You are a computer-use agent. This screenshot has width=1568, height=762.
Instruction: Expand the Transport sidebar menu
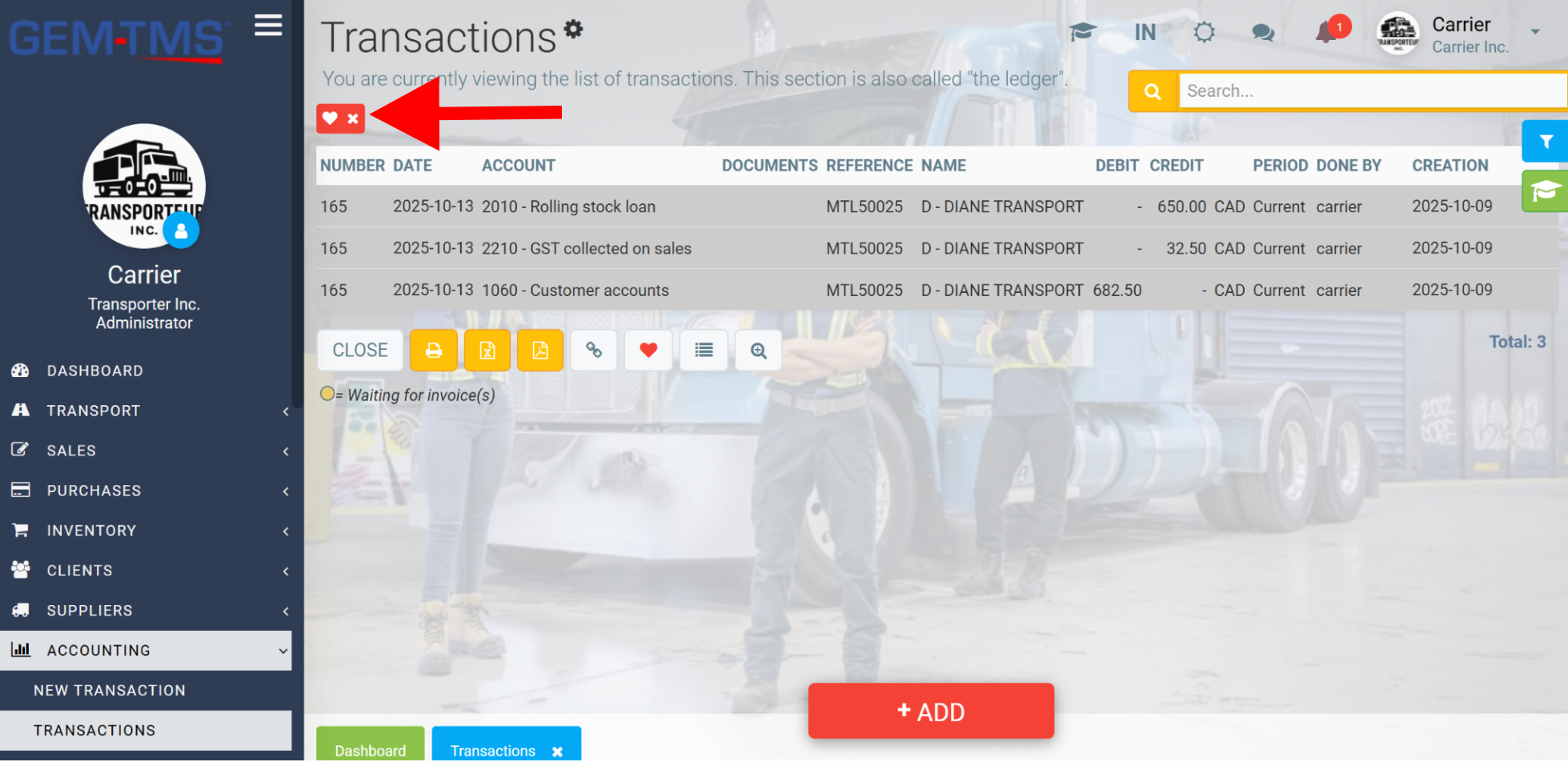click(146, 411)
